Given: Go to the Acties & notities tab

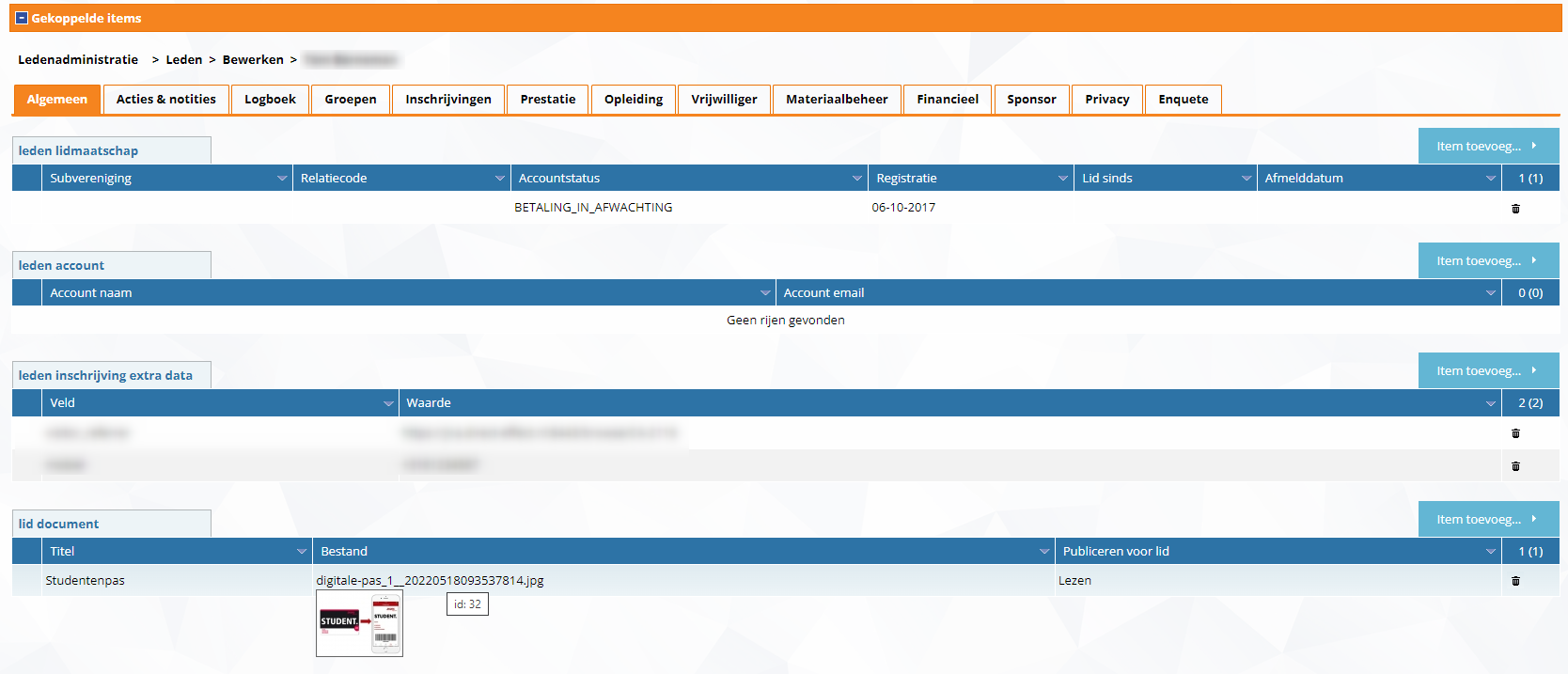Looking at the screenshot, I should (165, 100).
